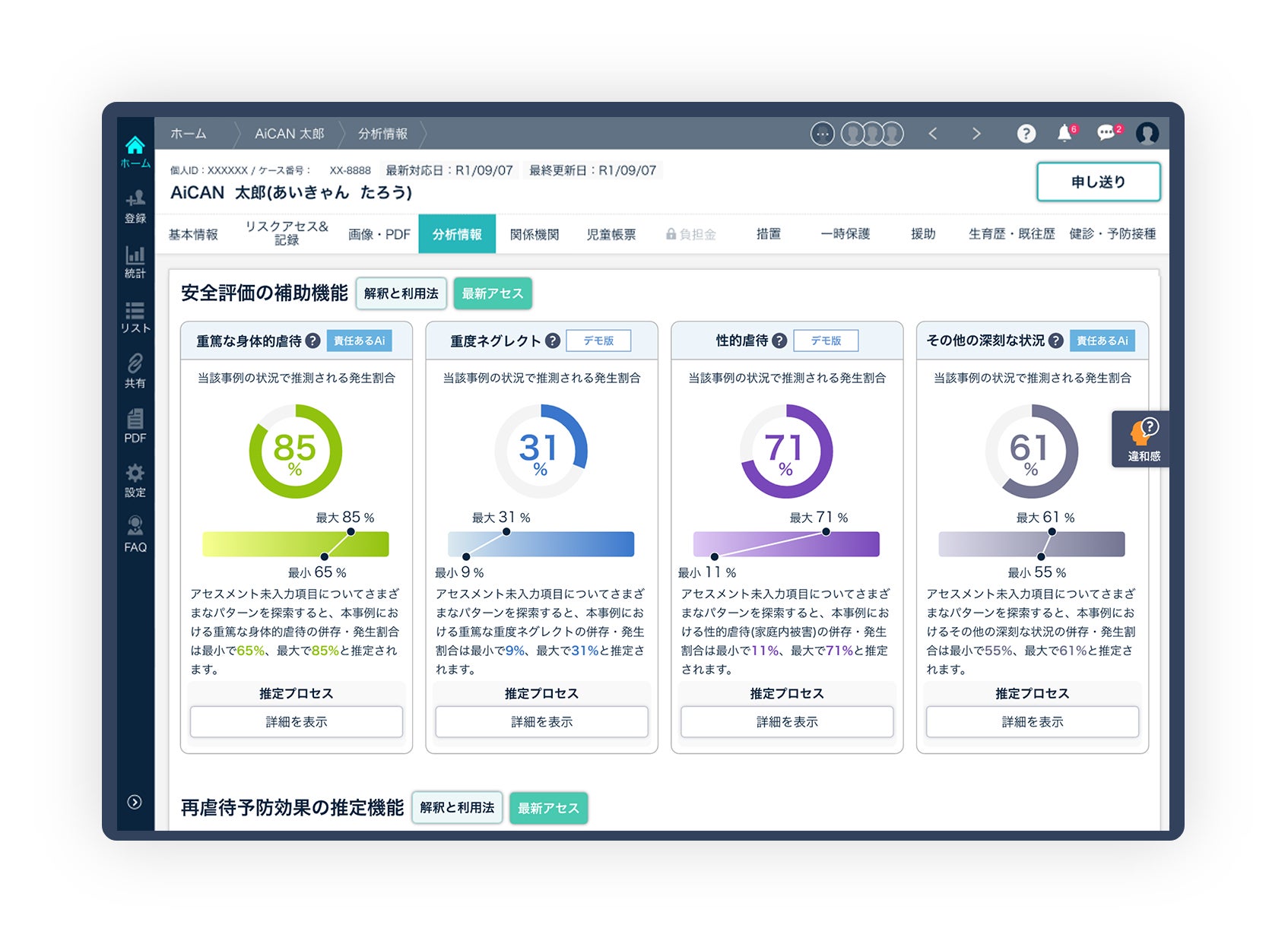The image size is (1288, 944).
Task: Click AiCAN 太郎 breadcrumb
Action: coord(290,134)
